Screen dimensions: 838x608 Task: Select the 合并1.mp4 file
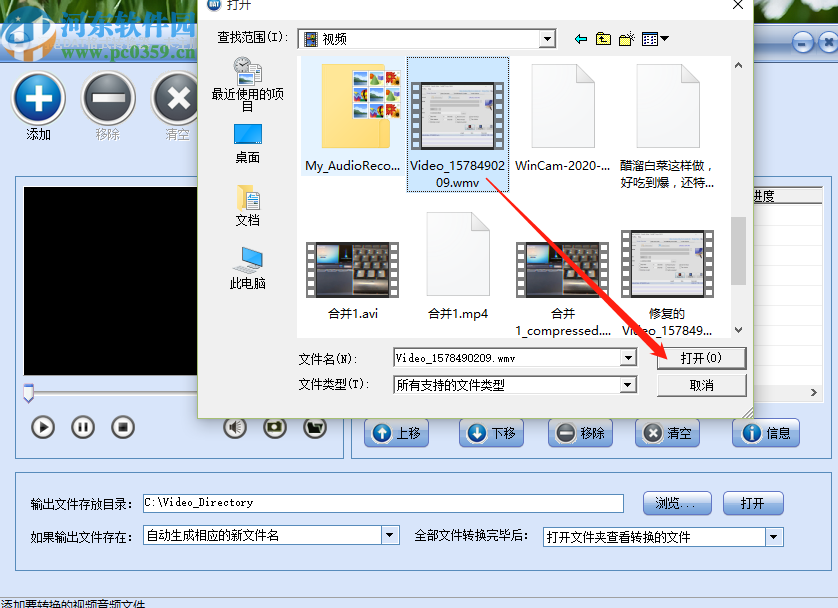pyautogui.click(x=458, y=267)
